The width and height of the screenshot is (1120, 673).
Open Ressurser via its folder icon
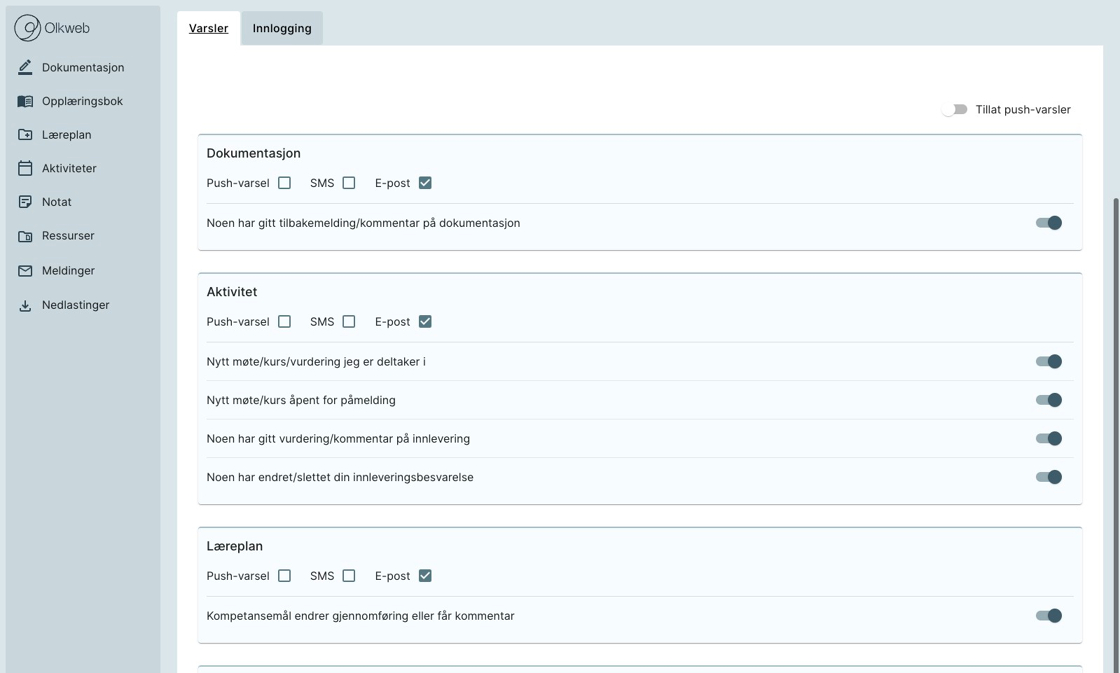(x=25, y=236)
